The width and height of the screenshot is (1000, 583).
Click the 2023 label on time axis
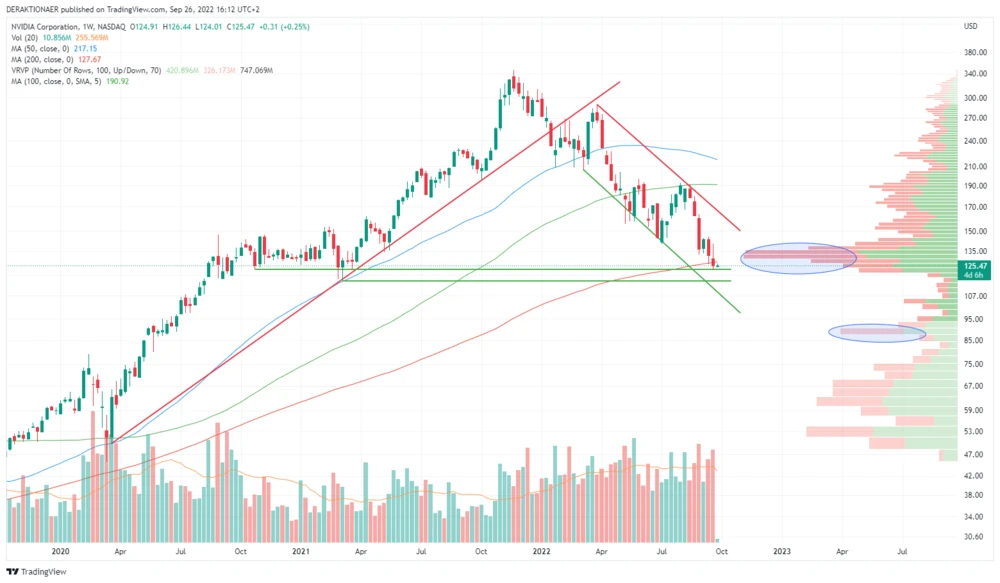(x=782, y=550)
